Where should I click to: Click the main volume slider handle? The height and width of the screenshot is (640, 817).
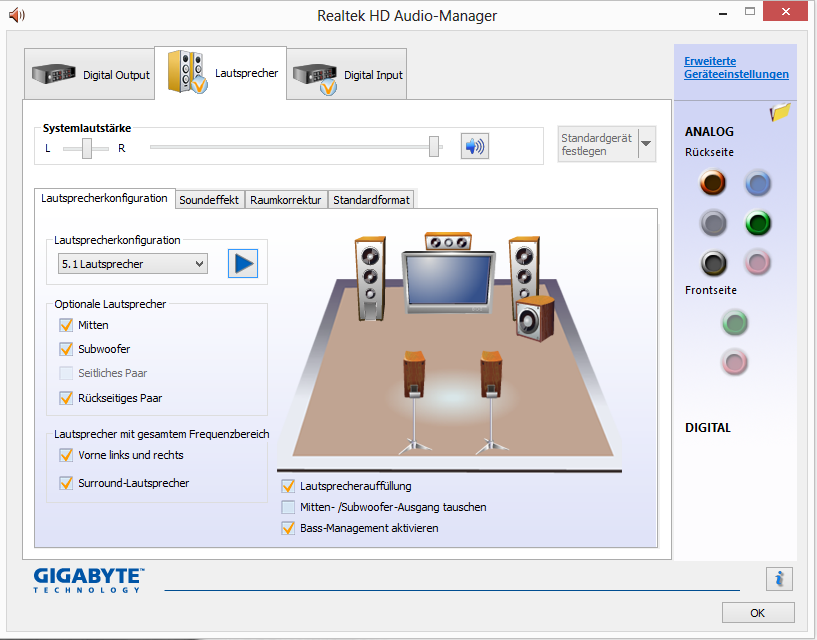tap(434, 146)
